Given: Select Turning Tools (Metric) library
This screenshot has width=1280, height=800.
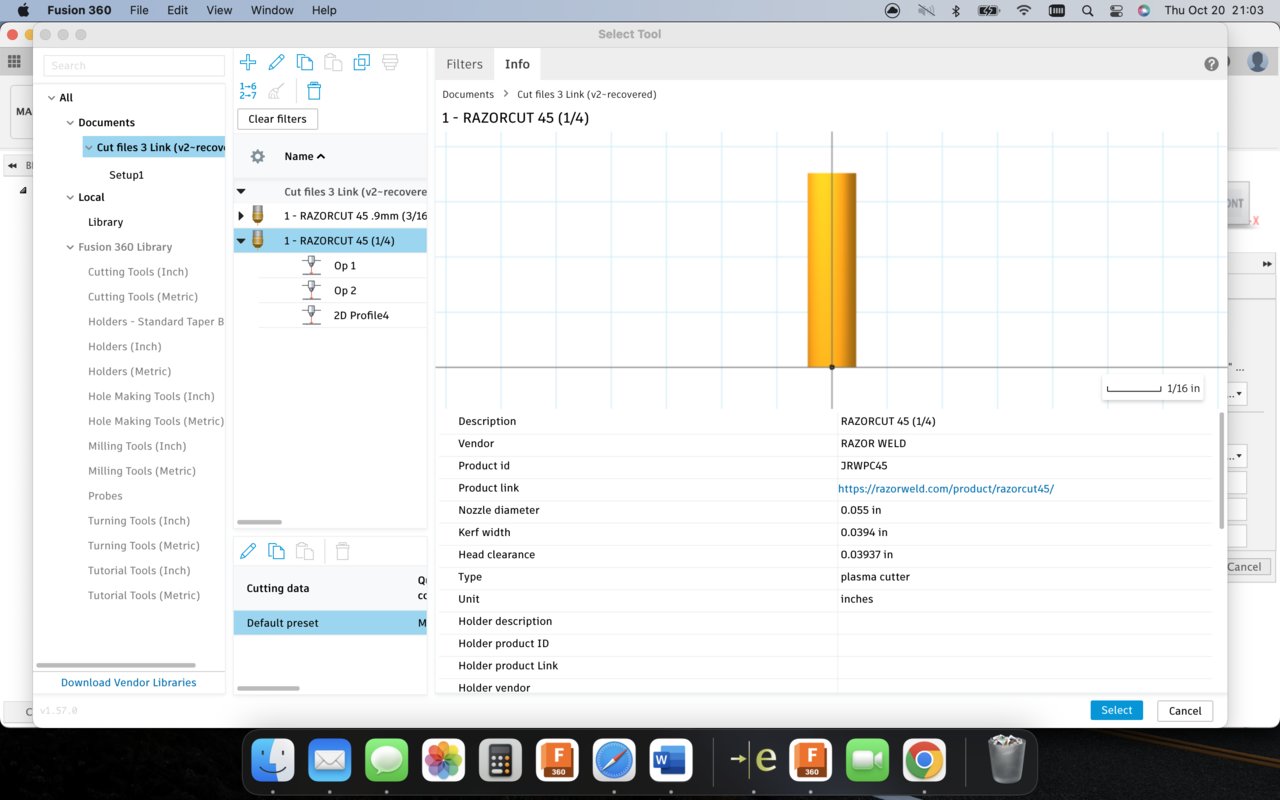Looking at the screenshot, I should click(x=144, y=546).
